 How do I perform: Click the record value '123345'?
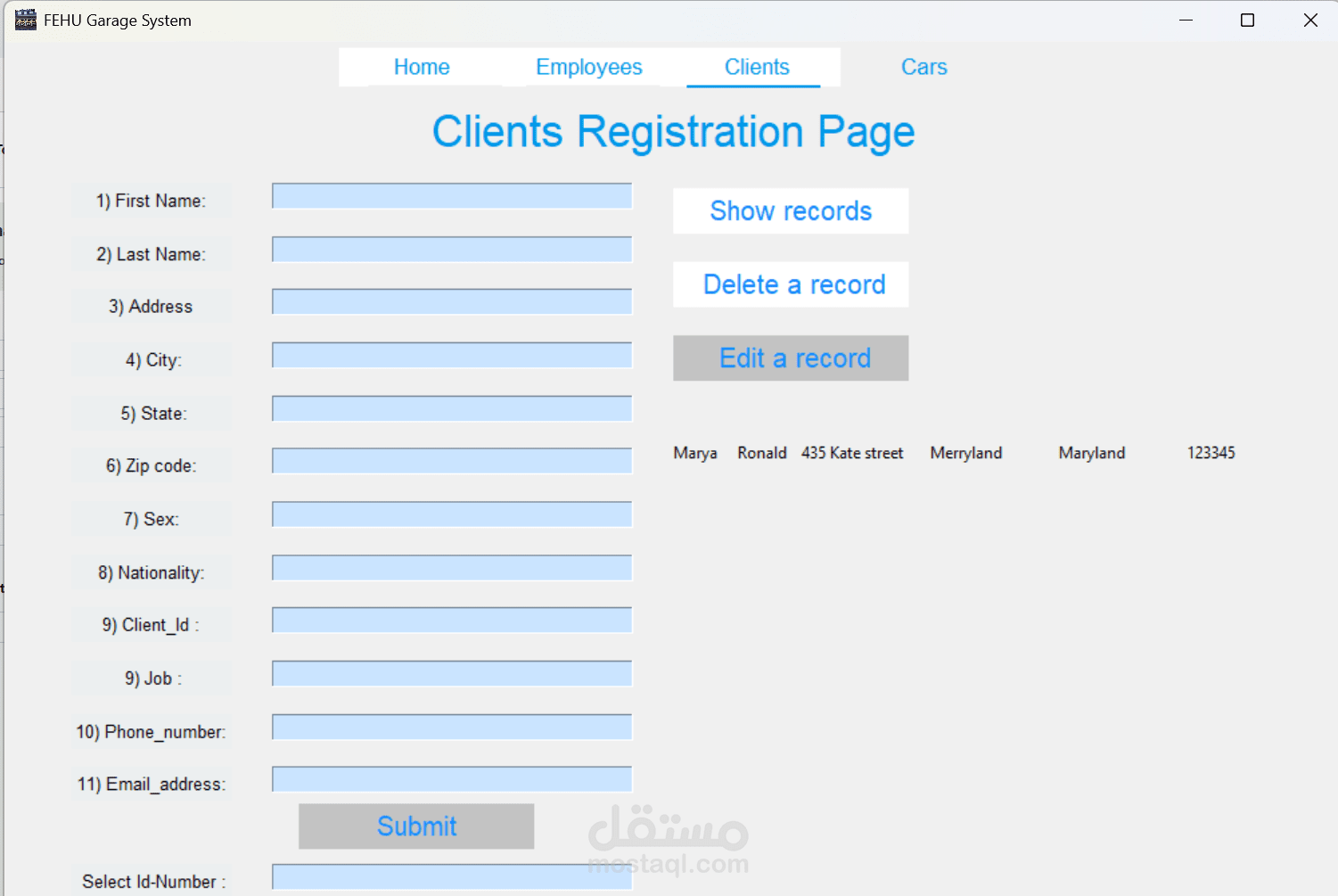(x=1211, y=453)
